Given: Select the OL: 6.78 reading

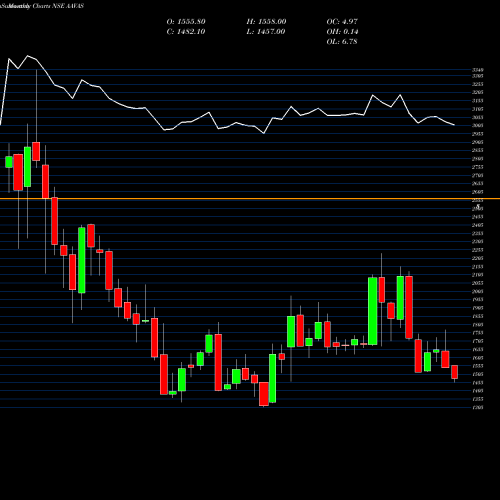Looking at the screenshot, I should 342,42.
